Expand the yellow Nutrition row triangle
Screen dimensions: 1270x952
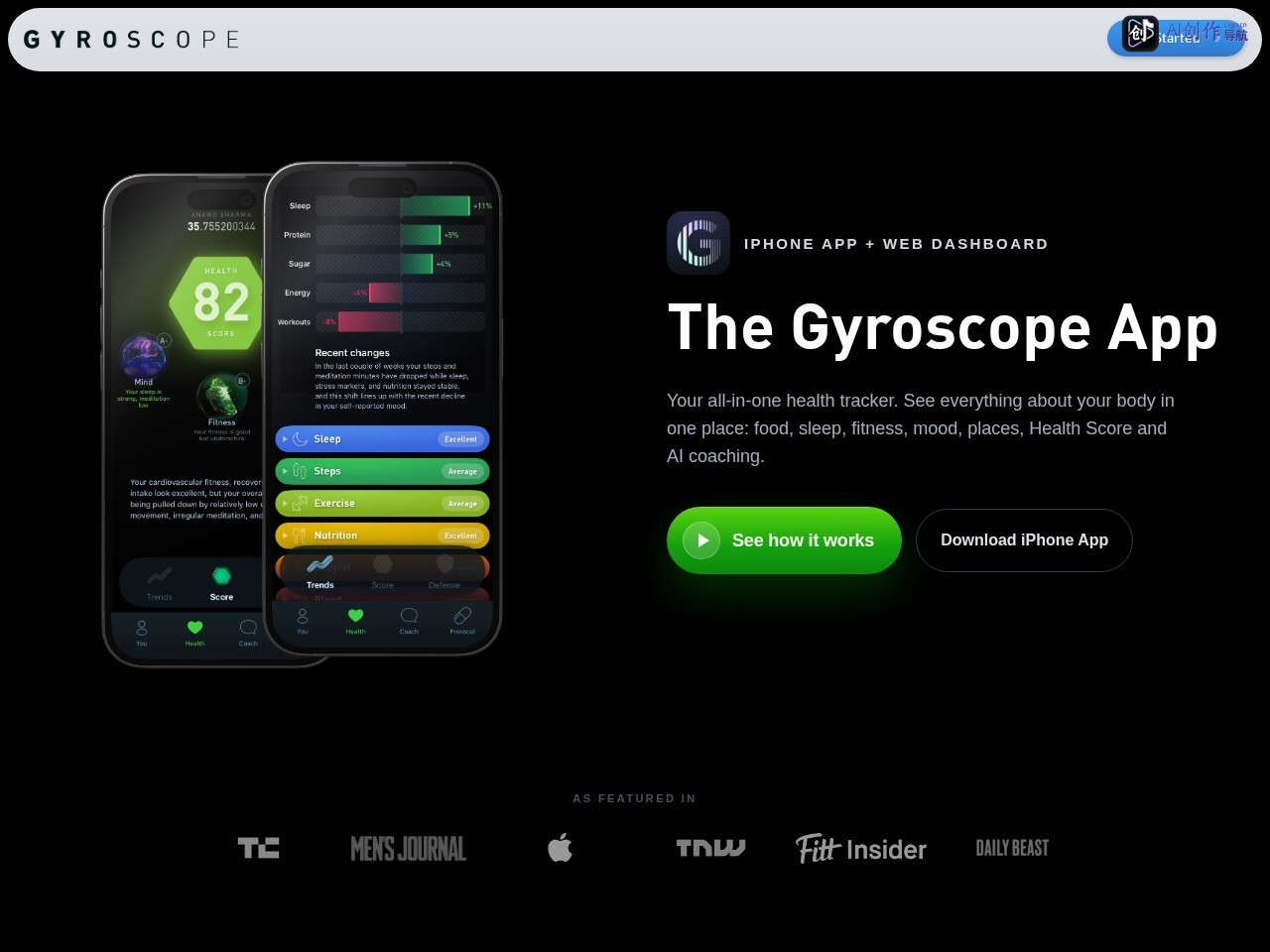(285, 535)
